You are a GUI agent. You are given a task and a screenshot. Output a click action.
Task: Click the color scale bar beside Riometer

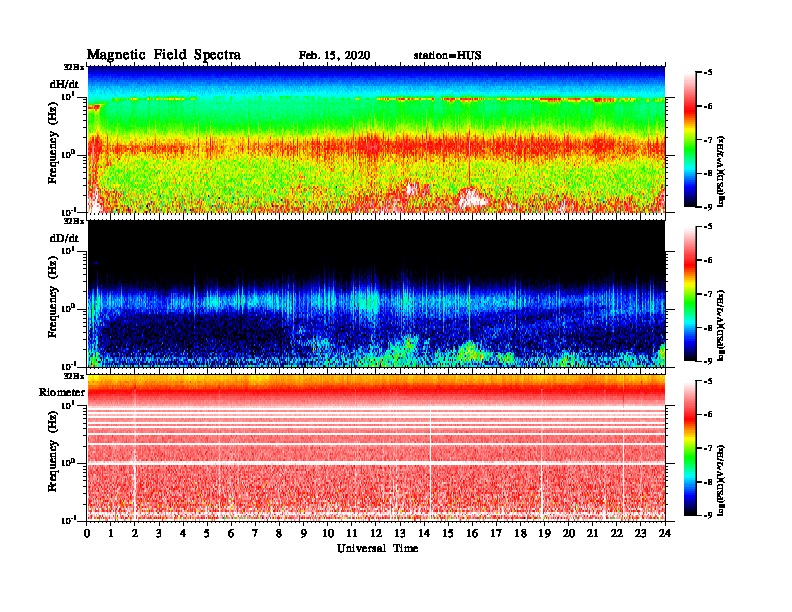(x=689, y=447)
